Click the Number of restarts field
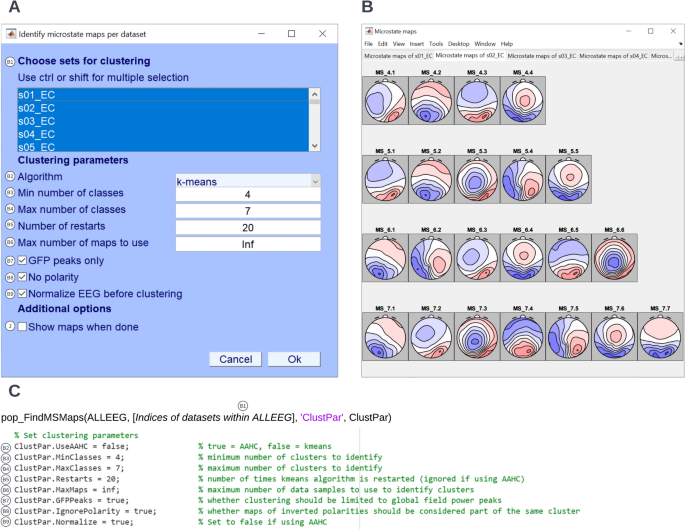 click(248, 226)
